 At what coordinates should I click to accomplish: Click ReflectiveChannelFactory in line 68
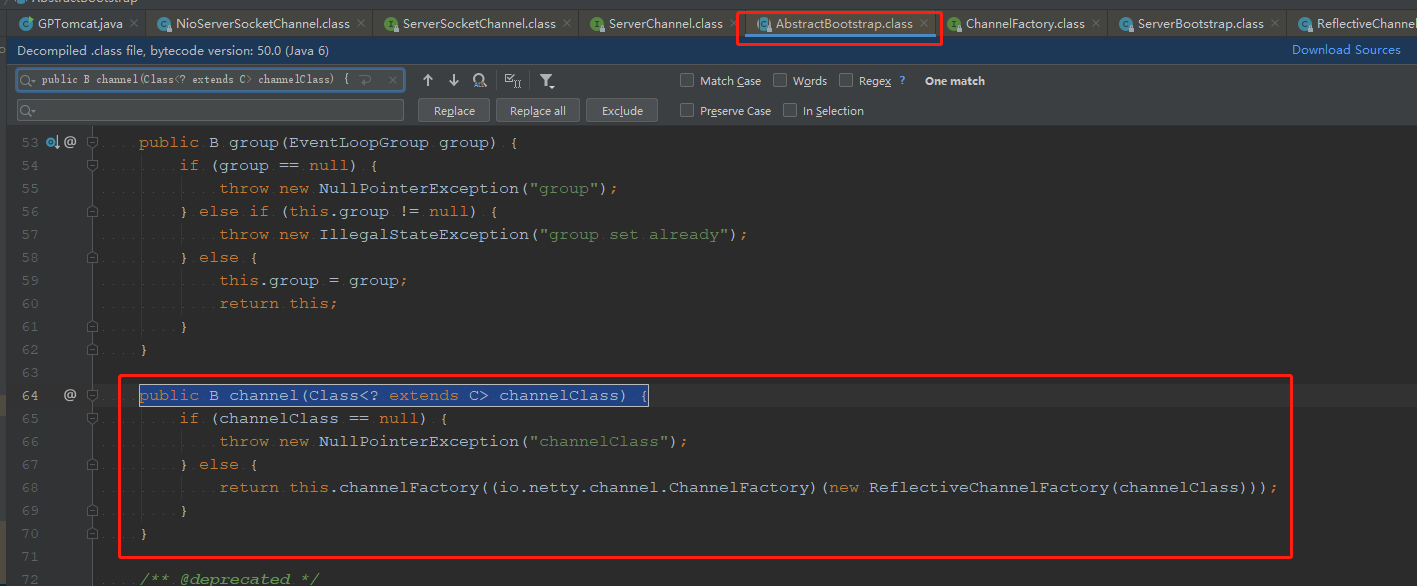click(989, 487)
